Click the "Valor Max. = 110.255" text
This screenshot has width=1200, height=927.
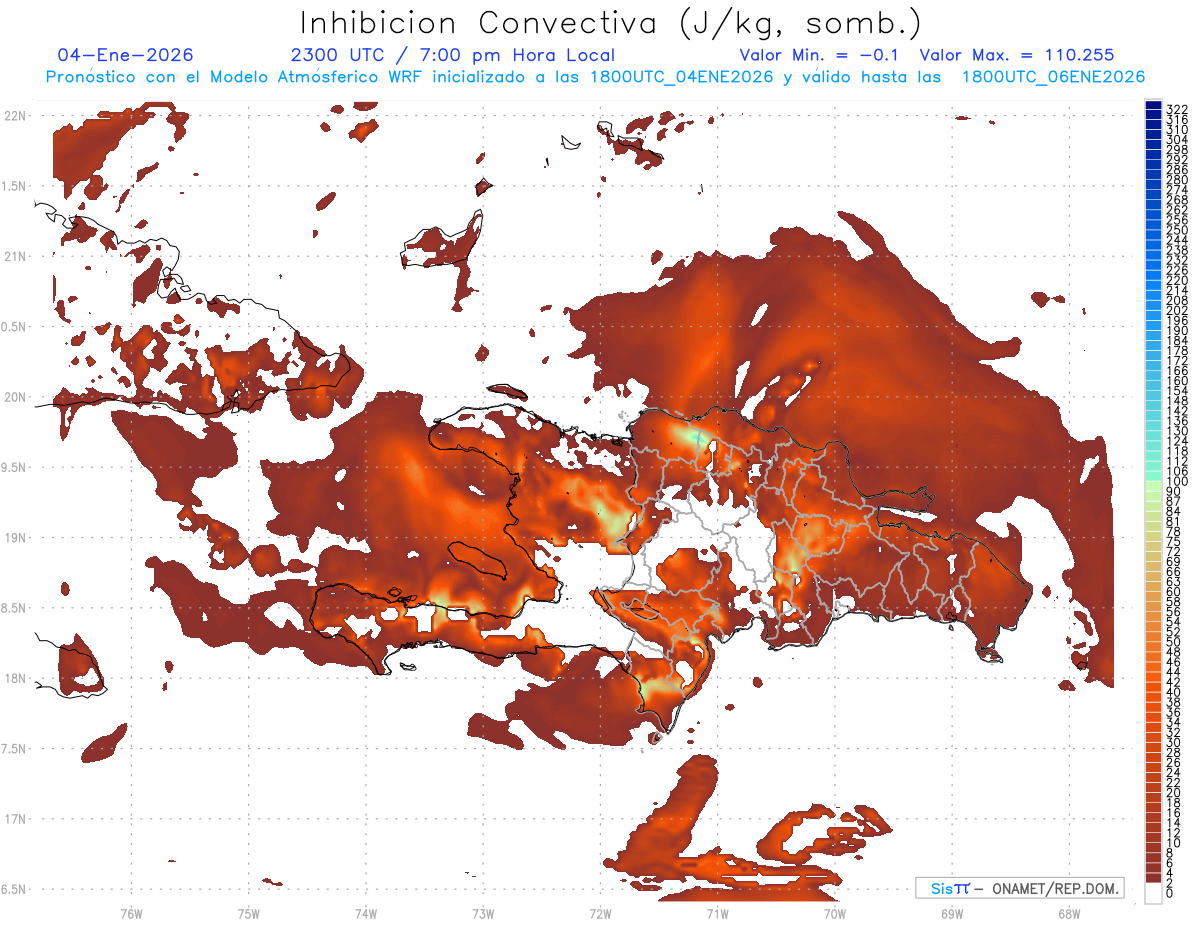click(x=1017, y=55)
